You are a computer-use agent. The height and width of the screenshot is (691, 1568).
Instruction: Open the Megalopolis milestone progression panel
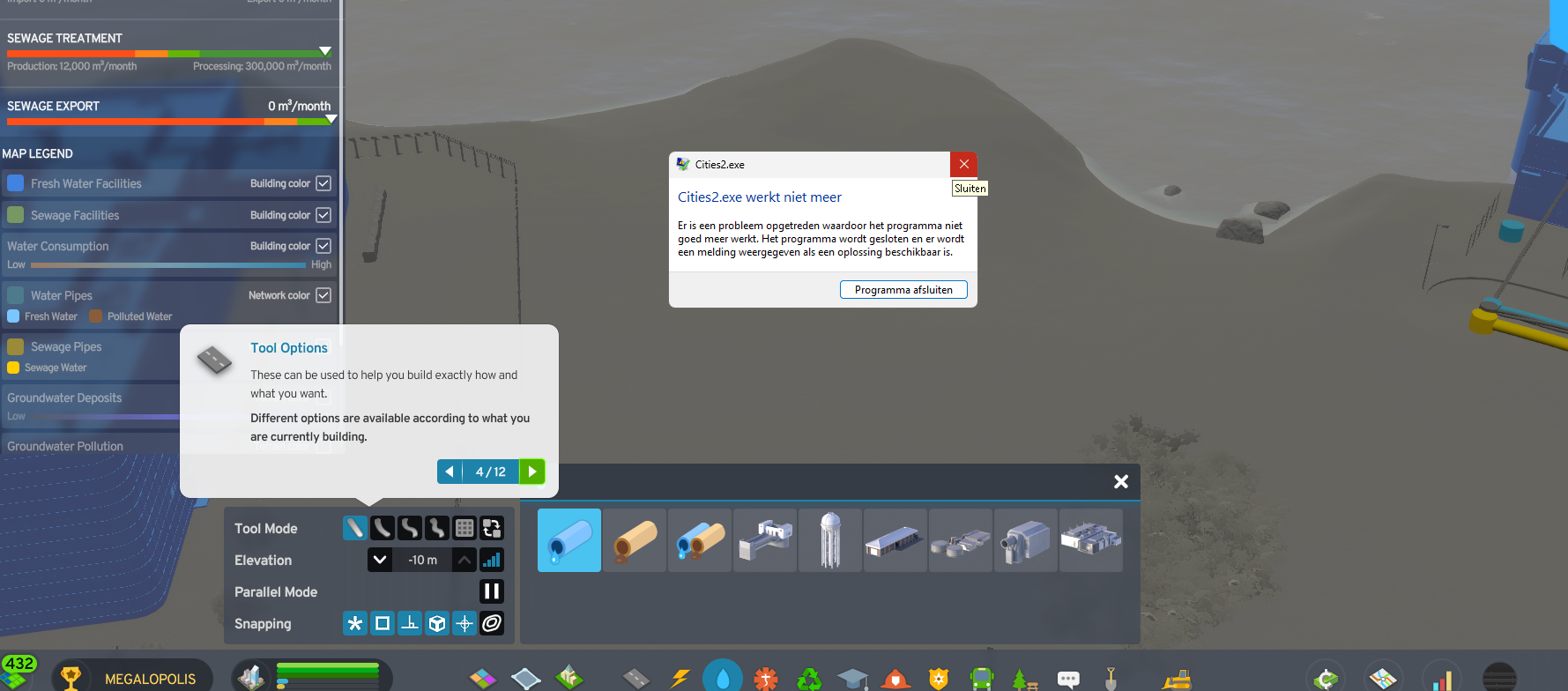click(132, 677)
